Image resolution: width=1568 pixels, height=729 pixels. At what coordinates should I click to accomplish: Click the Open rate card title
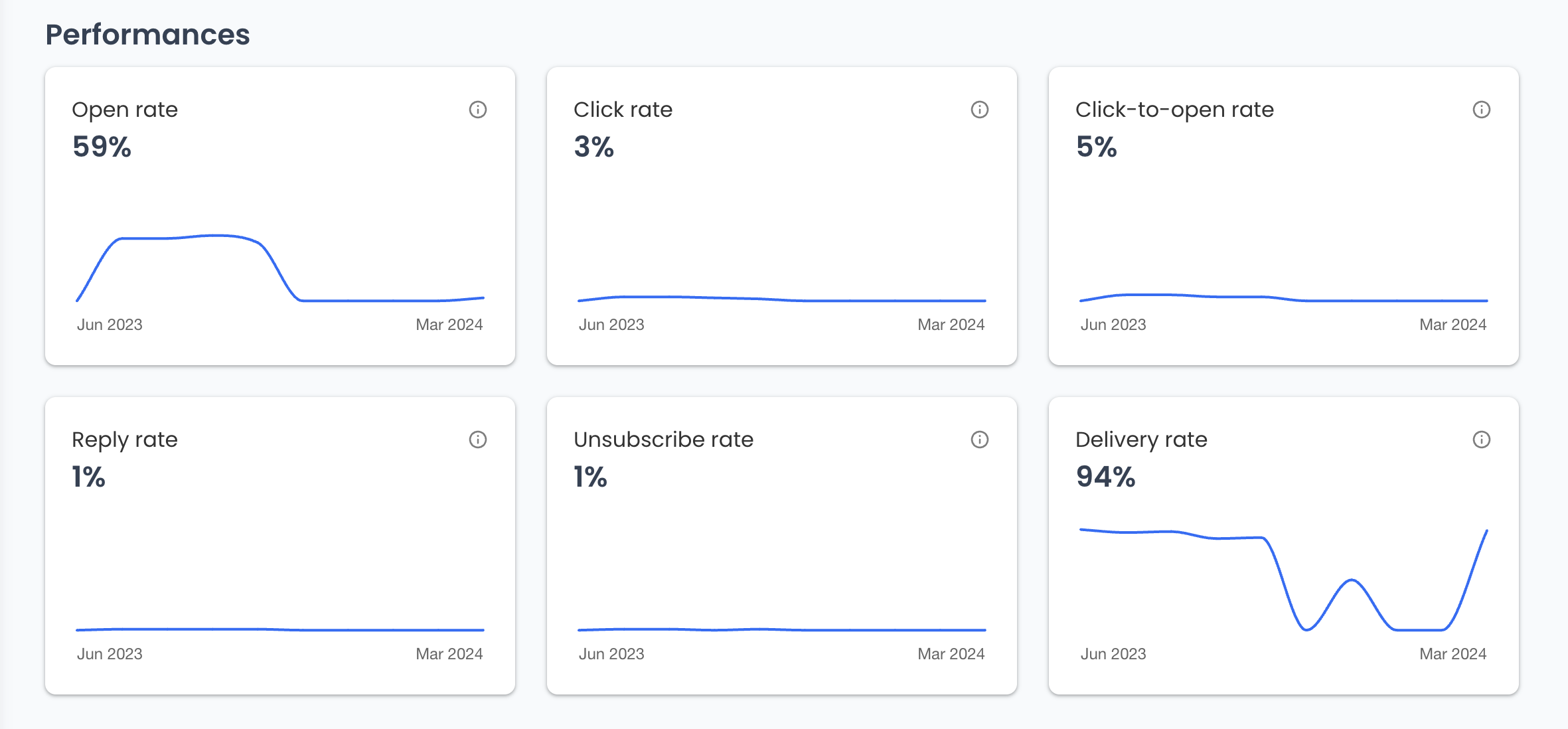pos(125,110)
